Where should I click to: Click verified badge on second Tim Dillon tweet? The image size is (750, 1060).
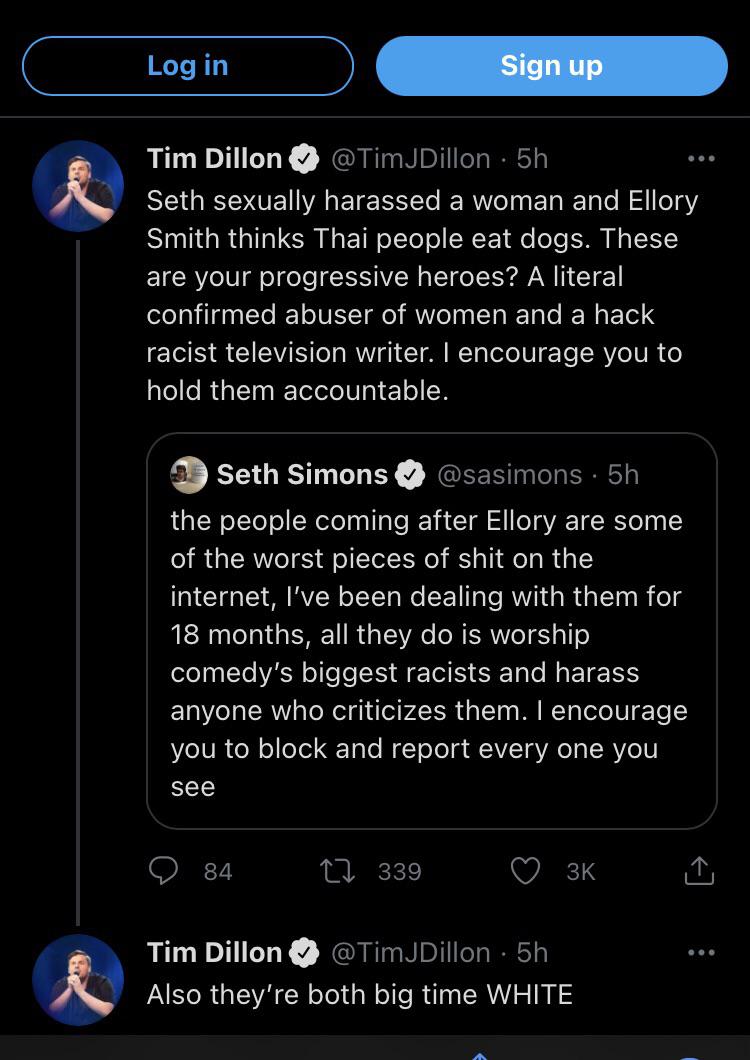coord(304,954)
